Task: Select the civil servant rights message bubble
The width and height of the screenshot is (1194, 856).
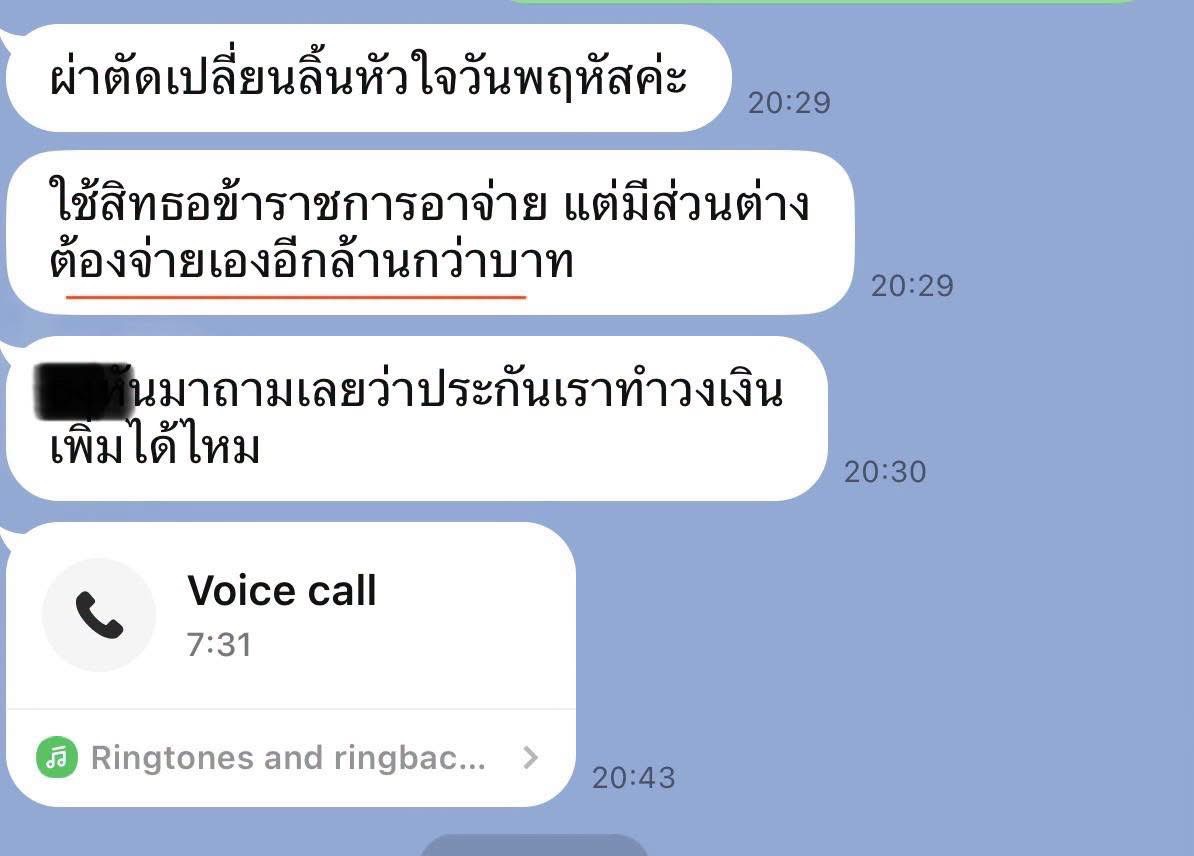Action: tap(430, 232)
